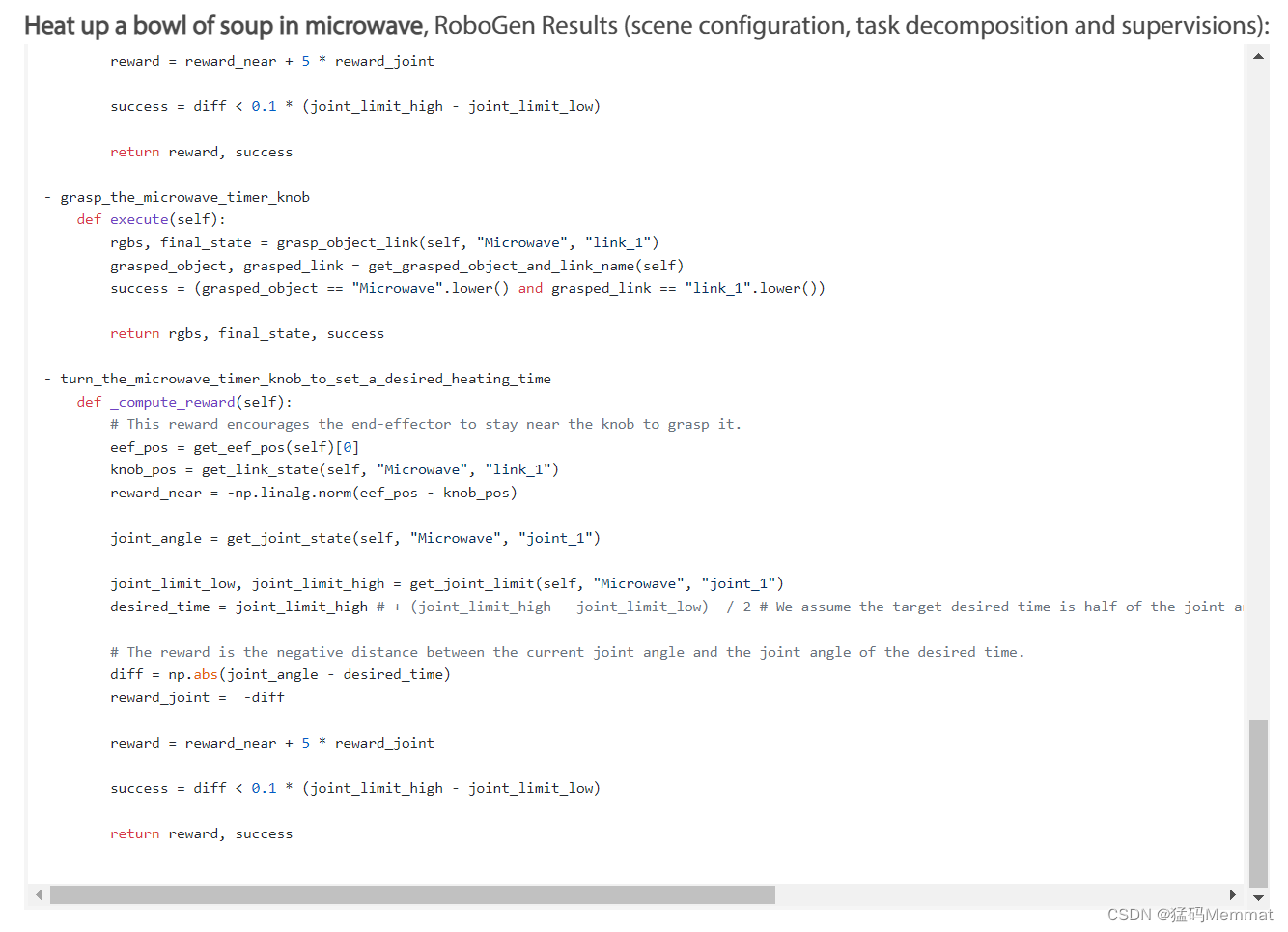
Task: Click the vertical scrollbar up arrow
Action: (x=1258, y=56)
